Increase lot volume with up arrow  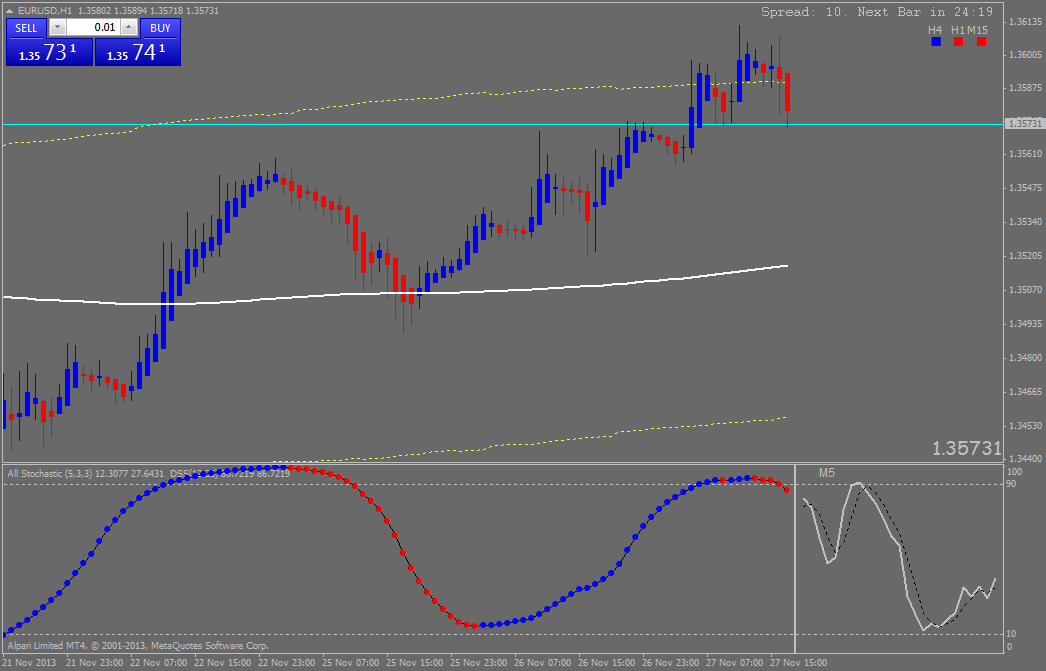[129, 27]
